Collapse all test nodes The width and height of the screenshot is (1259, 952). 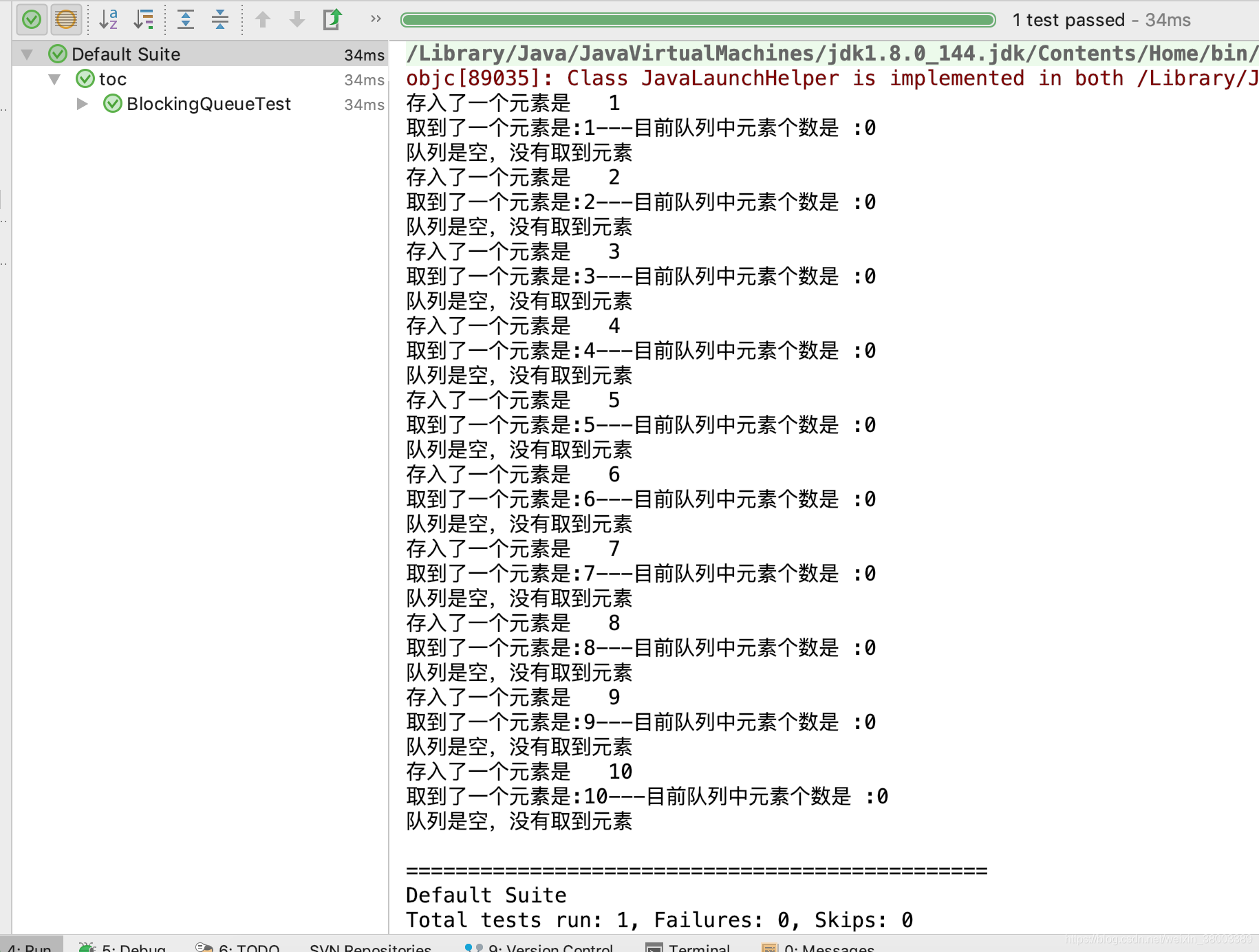pos(220,19)
